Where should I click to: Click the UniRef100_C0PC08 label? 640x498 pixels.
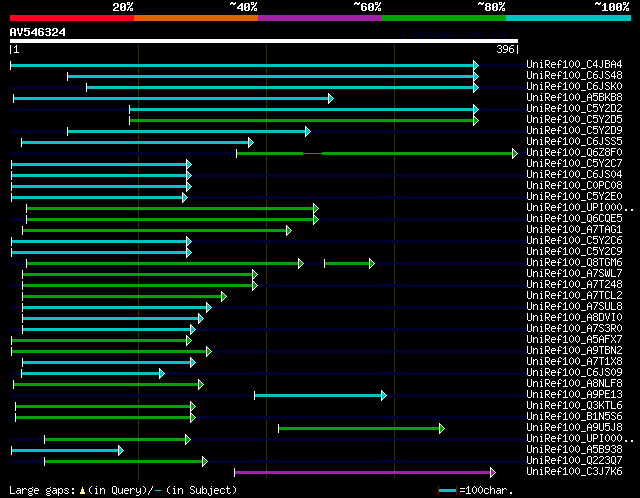pos(574,186)
